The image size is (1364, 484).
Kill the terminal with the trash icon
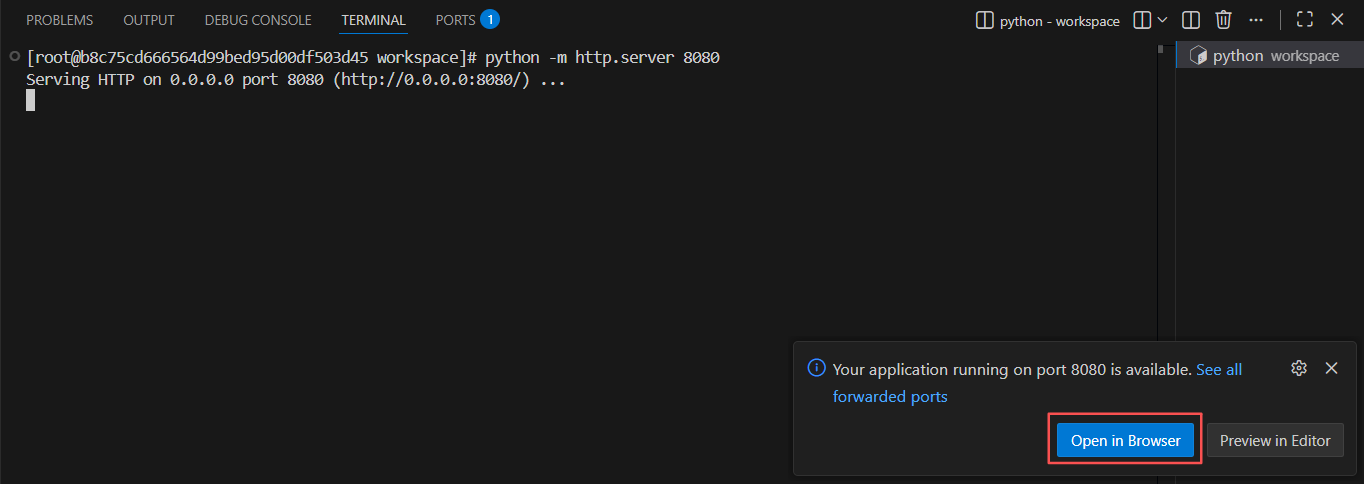point(1223,20)
